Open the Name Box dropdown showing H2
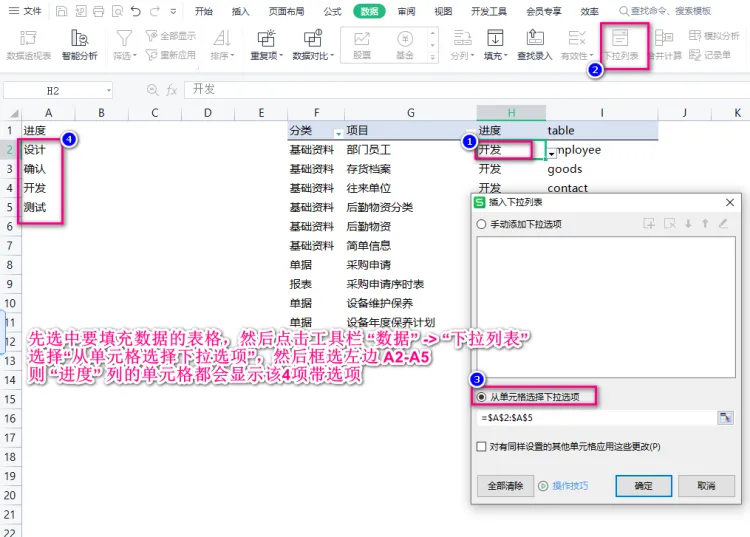The height and width of the screenshot is (537, 750). [x=109, y=90]
